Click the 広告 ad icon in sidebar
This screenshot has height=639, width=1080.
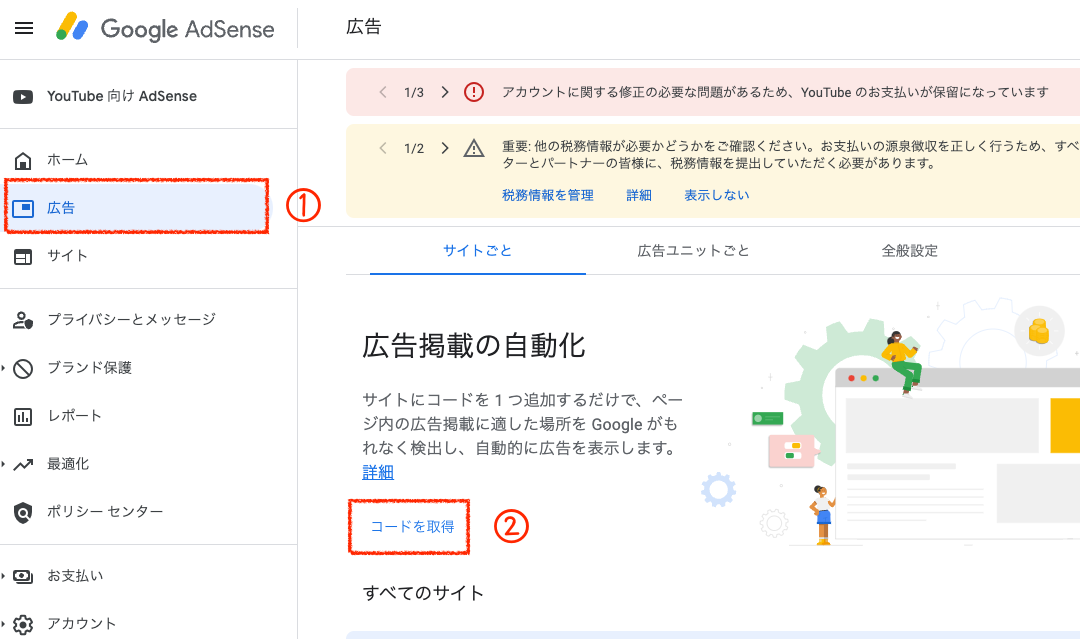23,208
